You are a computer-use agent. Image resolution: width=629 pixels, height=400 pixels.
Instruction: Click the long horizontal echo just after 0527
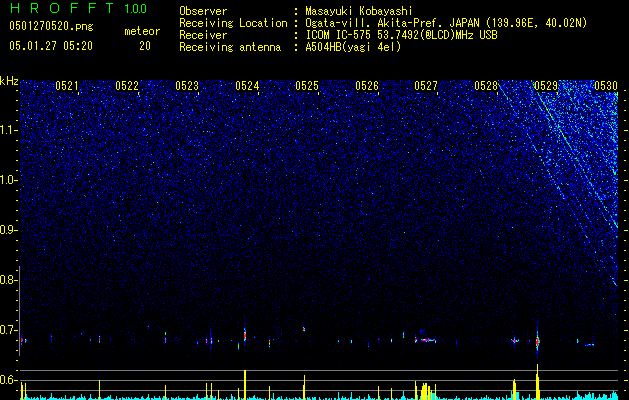426,340
